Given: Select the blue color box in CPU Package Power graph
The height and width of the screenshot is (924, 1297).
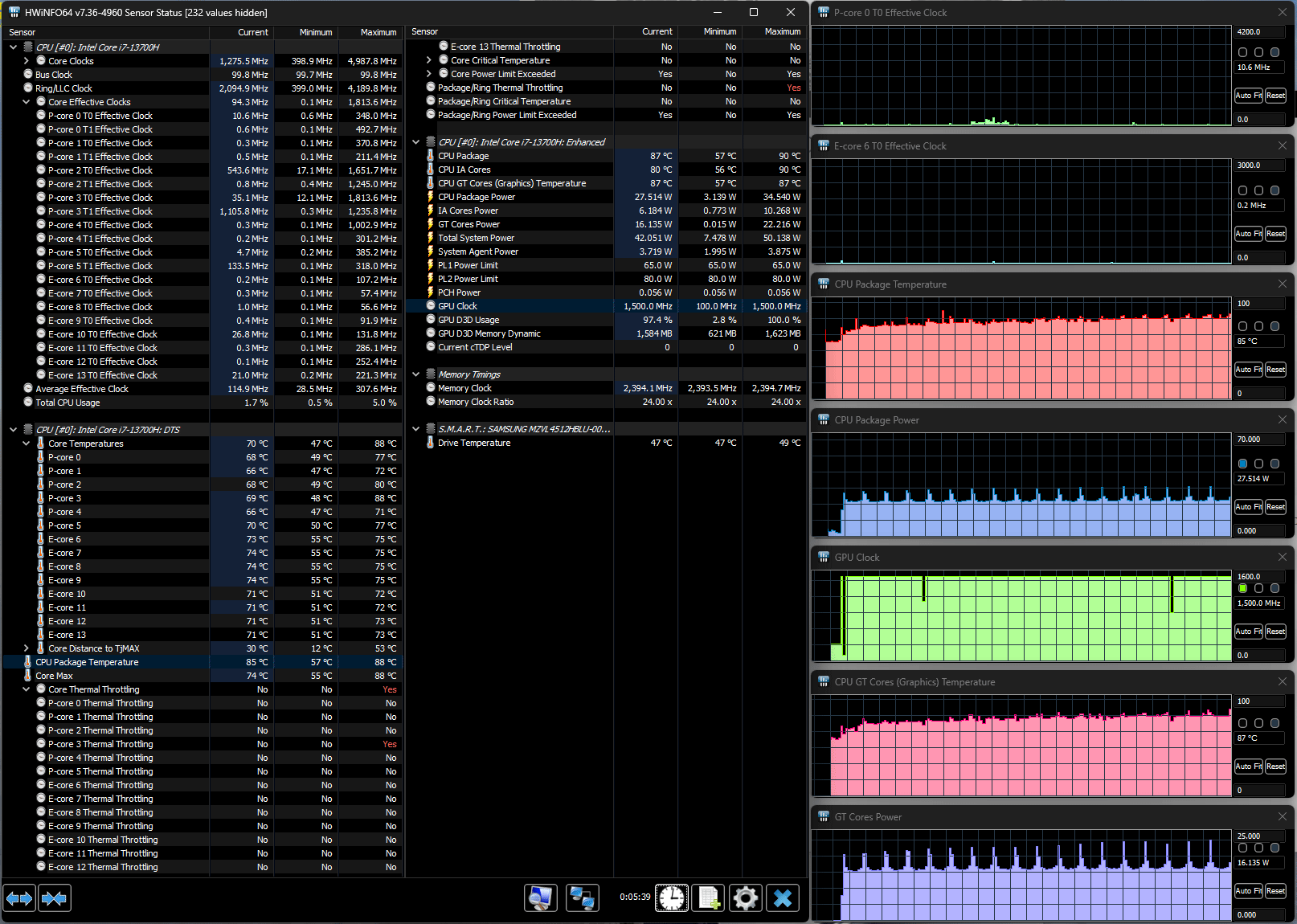Looking at the screenshot, I should pos(1243,464).
